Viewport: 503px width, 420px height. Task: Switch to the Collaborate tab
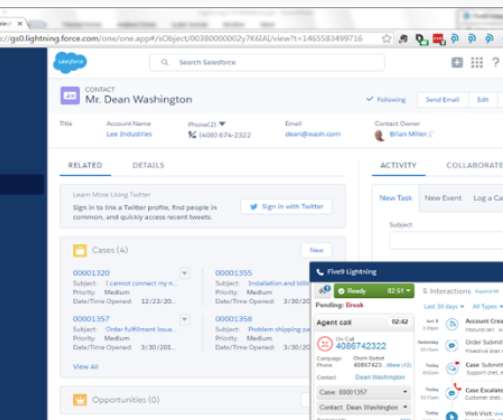474,165
